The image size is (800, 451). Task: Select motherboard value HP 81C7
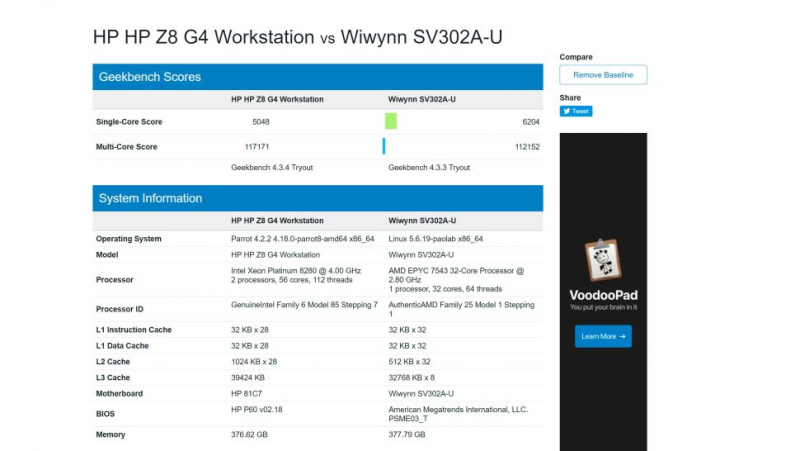pos(246,394)
